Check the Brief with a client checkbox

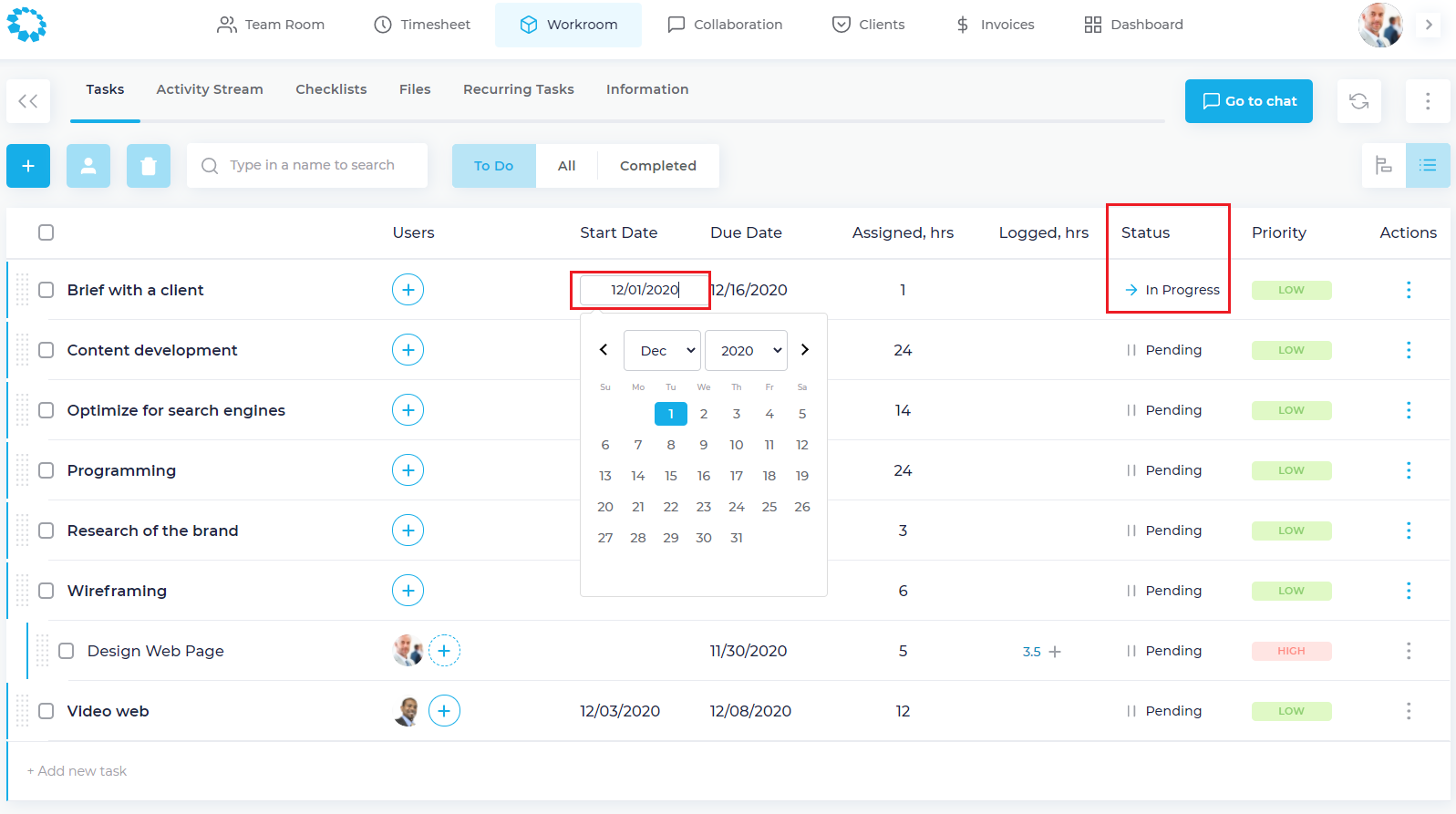click(46, 290)
